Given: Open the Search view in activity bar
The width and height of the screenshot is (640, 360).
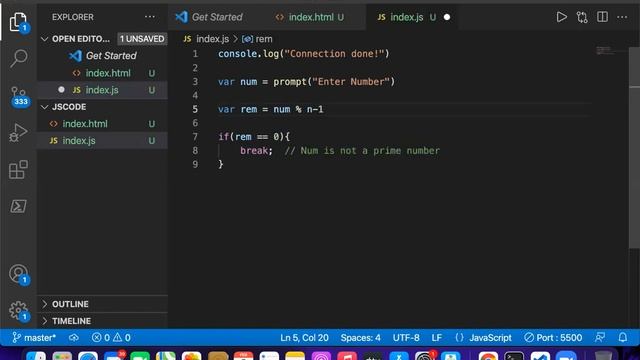Looking at the screenshot, I should pos(18,58).
